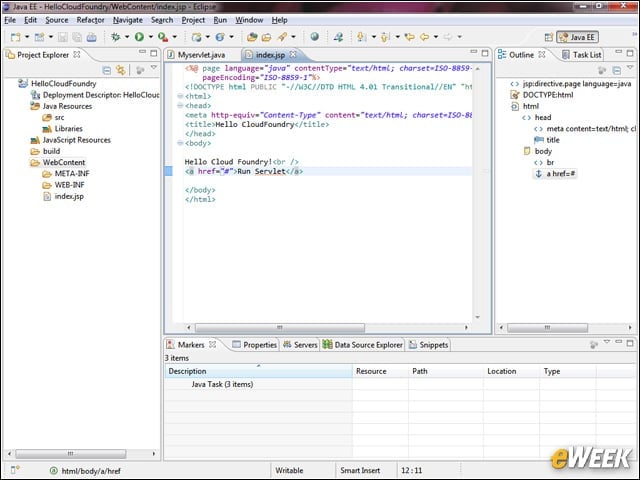
Task: Open the Search icon dropdown arrow
Action: 293,37
